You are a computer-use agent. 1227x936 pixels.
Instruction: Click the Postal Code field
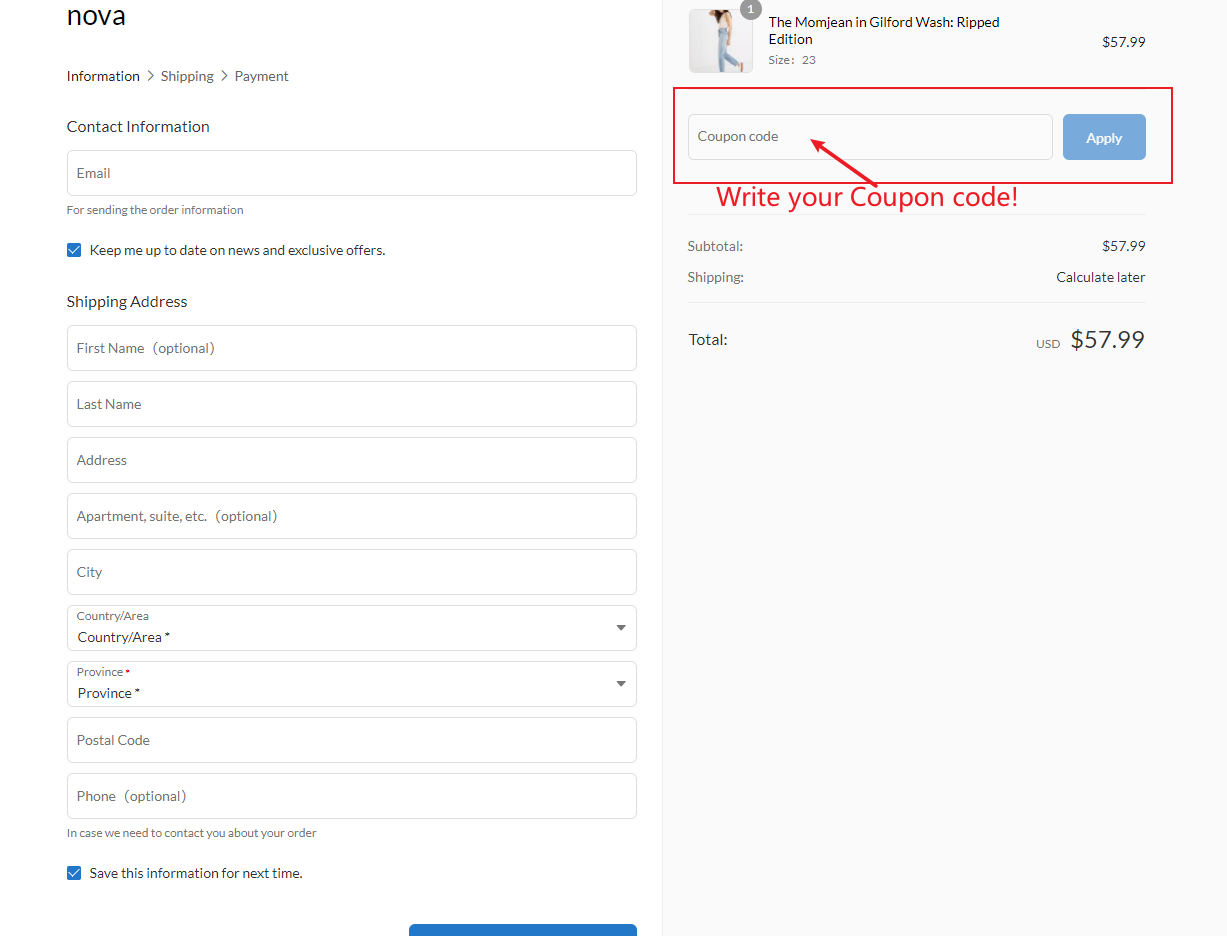coord(352,740)
